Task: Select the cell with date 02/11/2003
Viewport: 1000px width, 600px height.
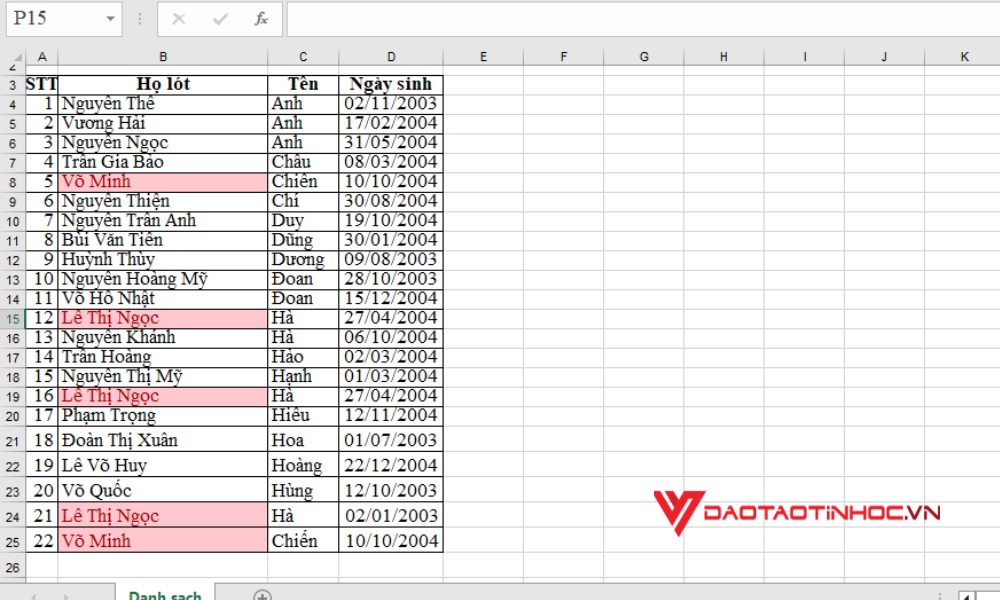Action: coord(391,103)
